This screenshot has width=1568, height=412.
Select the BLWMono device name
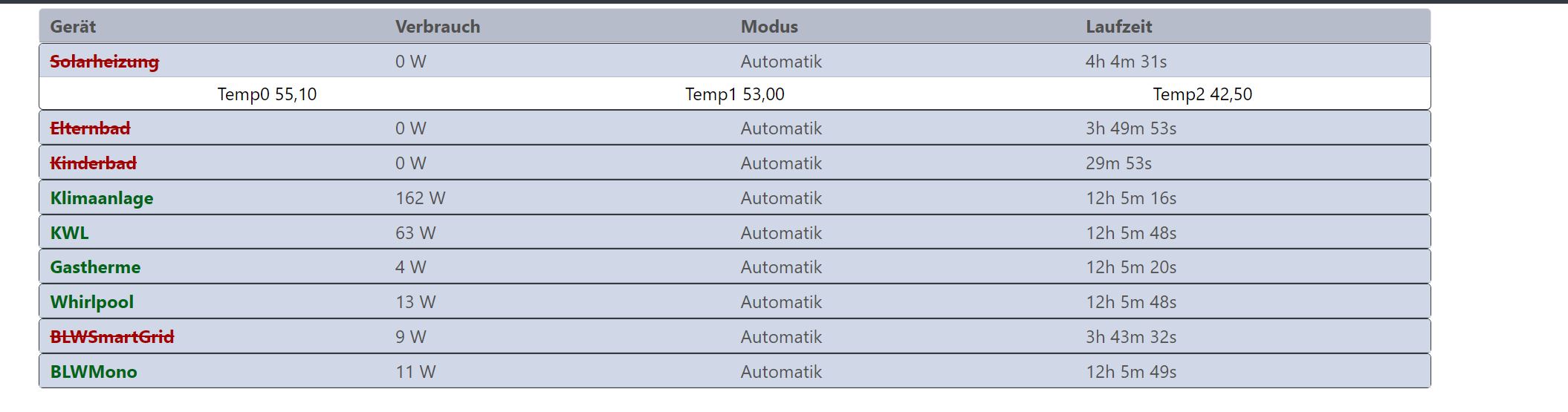[94, 372]
